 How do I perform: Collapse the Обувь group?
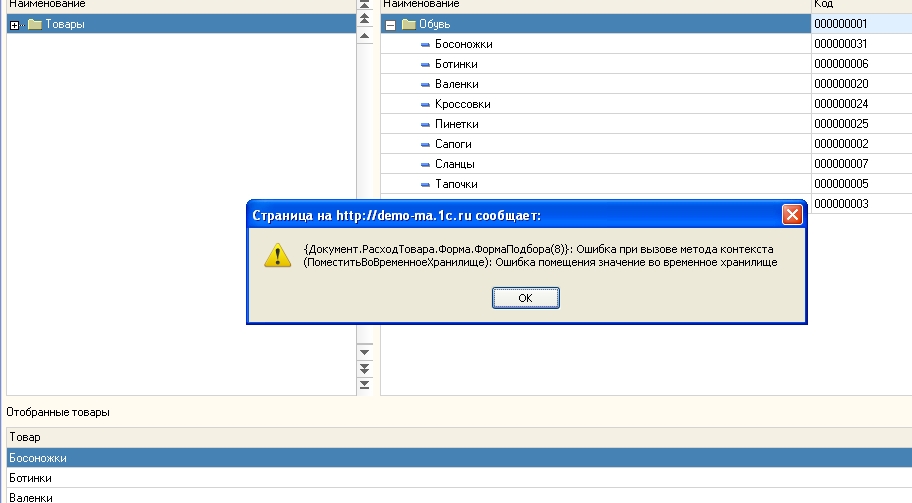tap(391, 24)
